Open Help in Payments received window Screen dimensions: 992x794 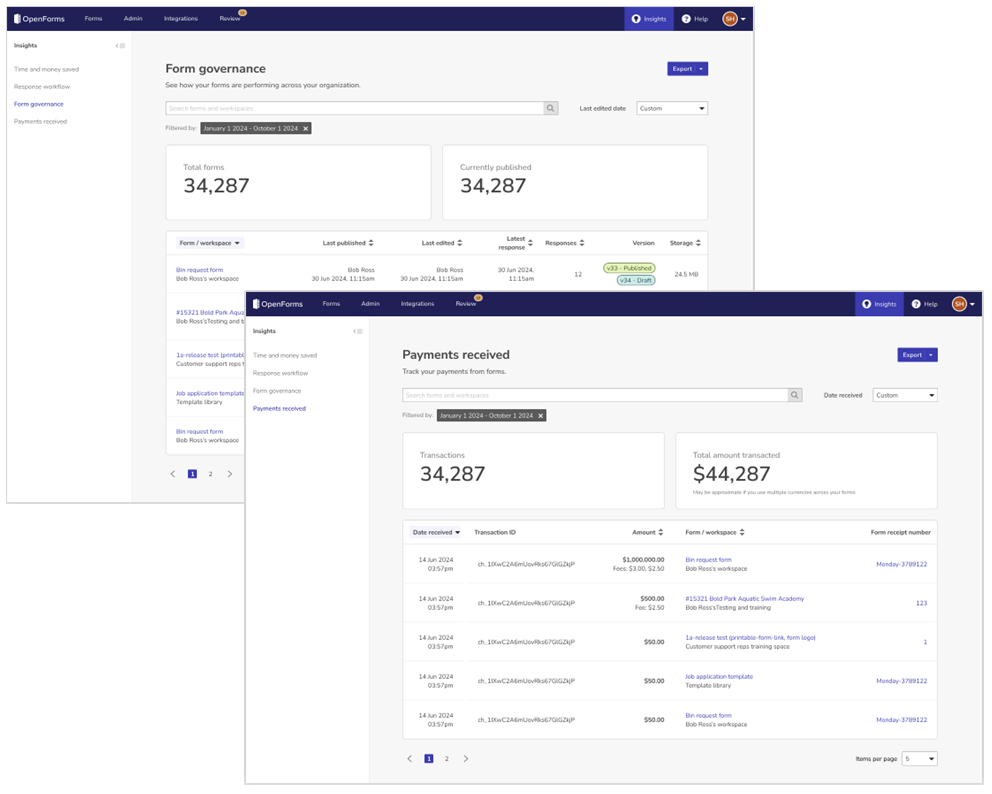click(x=924, y=304)
